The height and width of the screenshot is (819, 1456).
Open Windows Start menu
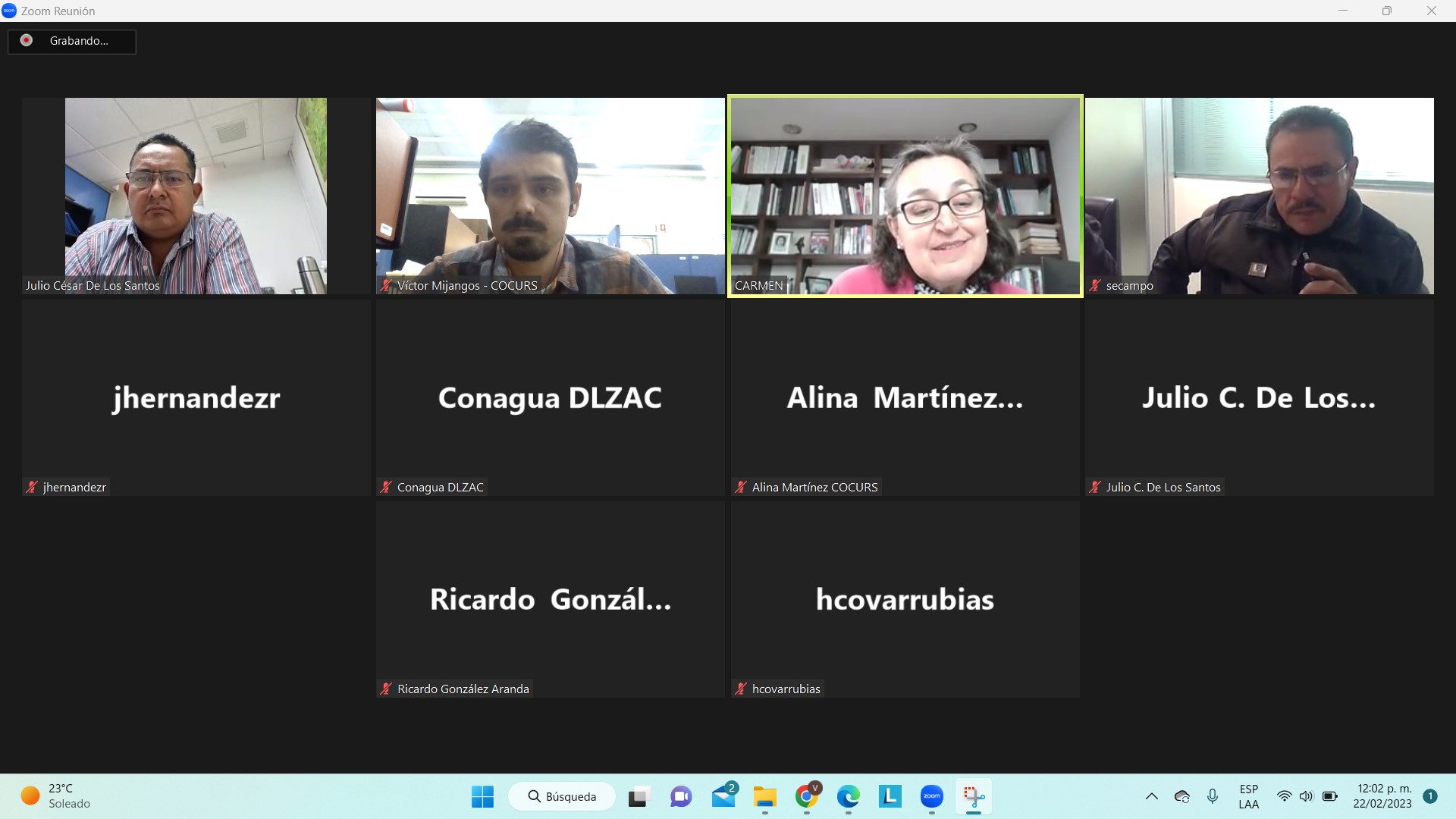[482, 796]
